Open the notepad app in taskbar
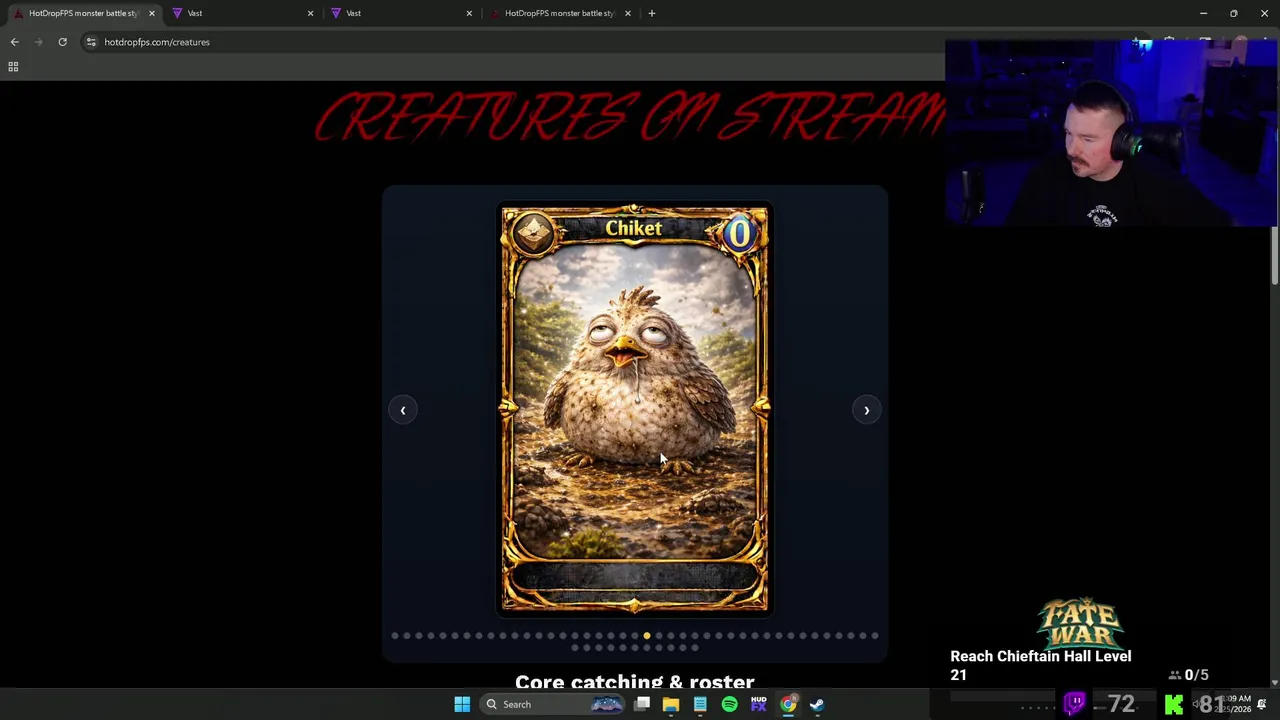The width and height of the screenshot is (1280, 720). click(700, 704)
